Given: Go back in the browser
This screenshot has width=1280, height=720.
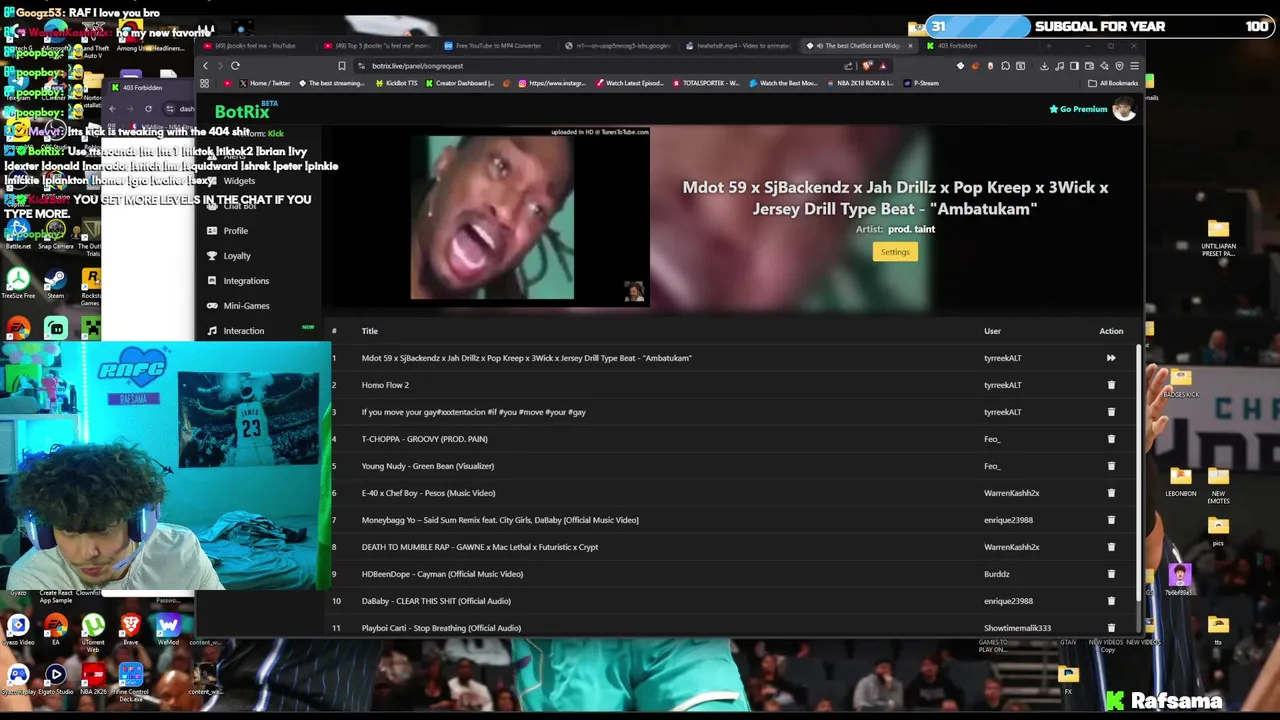Looking at the screenshot, I should click(x=206, y=66).
